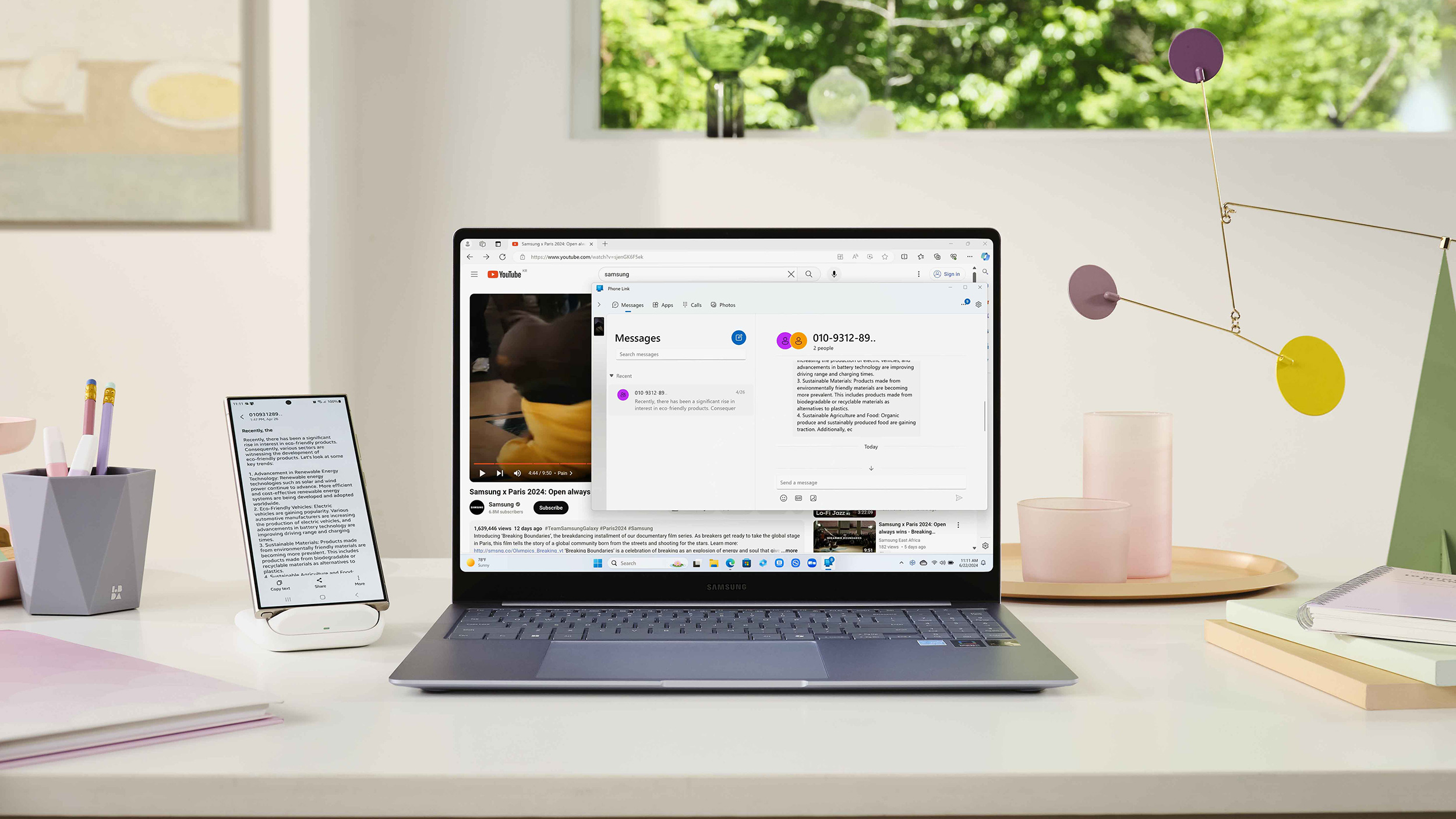Click the clear search button in YouTube
Image resolution: width=1456 pixels, height=819 pixels.
tap(790, 274)
